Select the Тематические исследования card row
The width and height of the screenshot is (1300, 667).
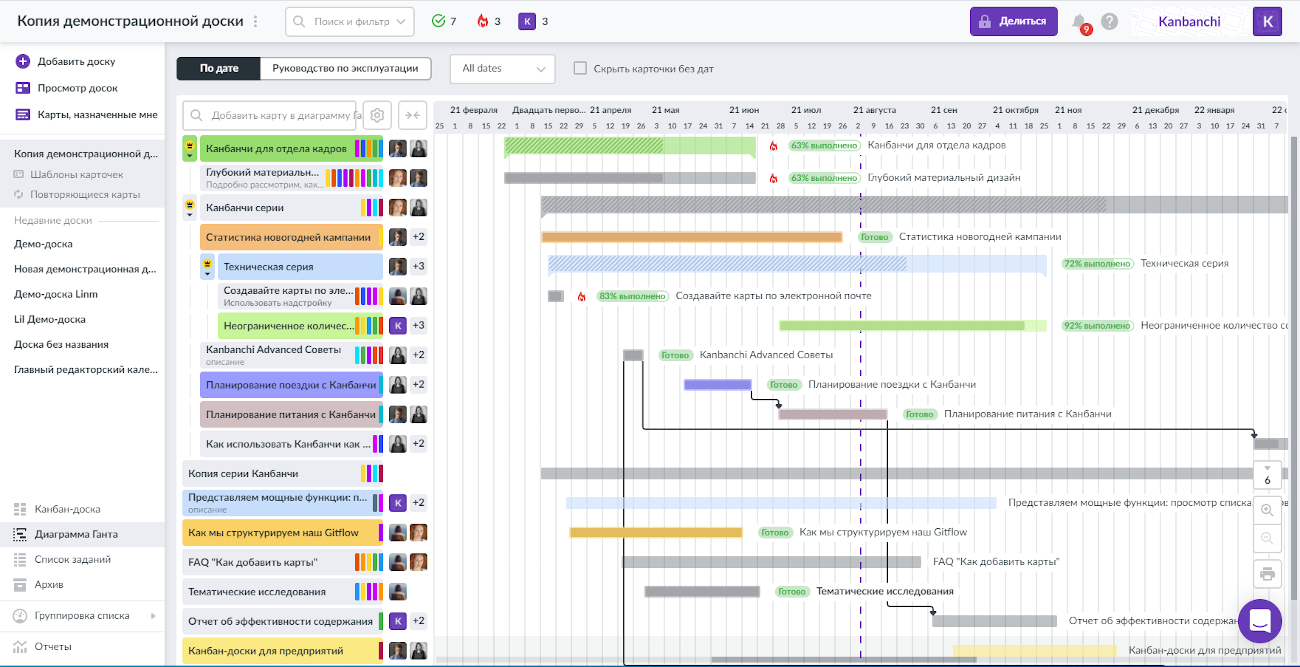(x=282, y=591)
